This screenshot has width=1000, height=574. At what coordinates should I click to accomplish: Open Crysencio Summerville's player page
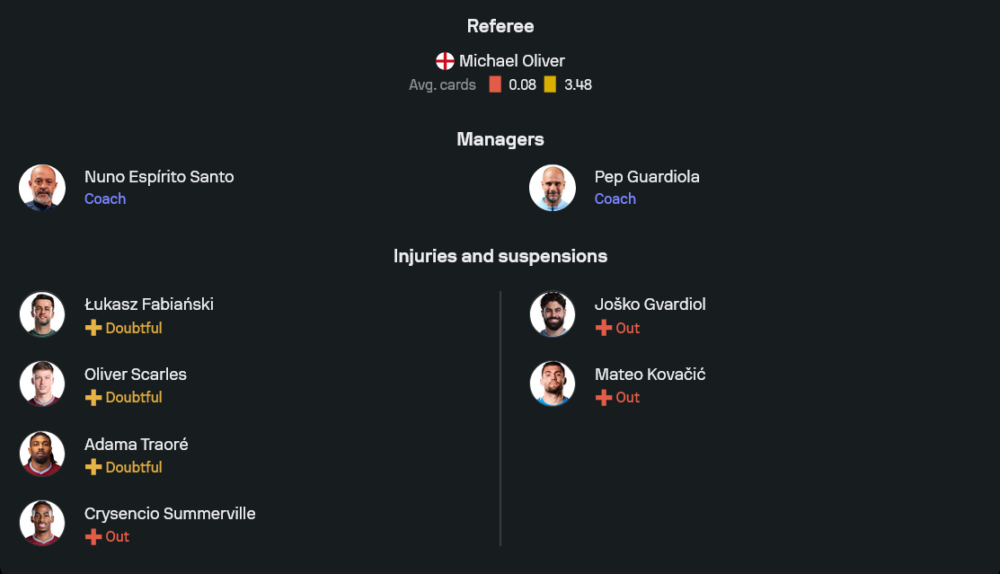170,514
